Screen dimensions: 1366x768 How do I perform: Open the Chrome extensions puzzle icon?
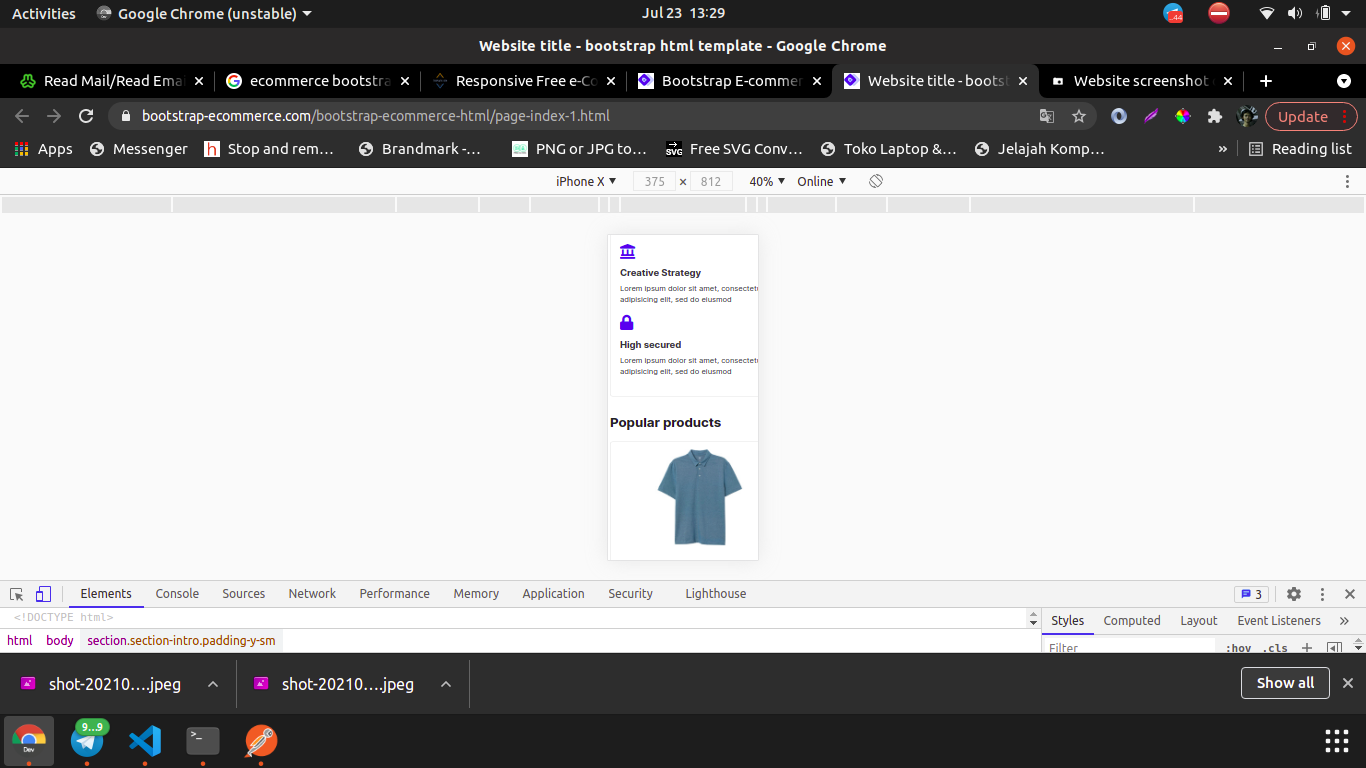point(1215,116)
